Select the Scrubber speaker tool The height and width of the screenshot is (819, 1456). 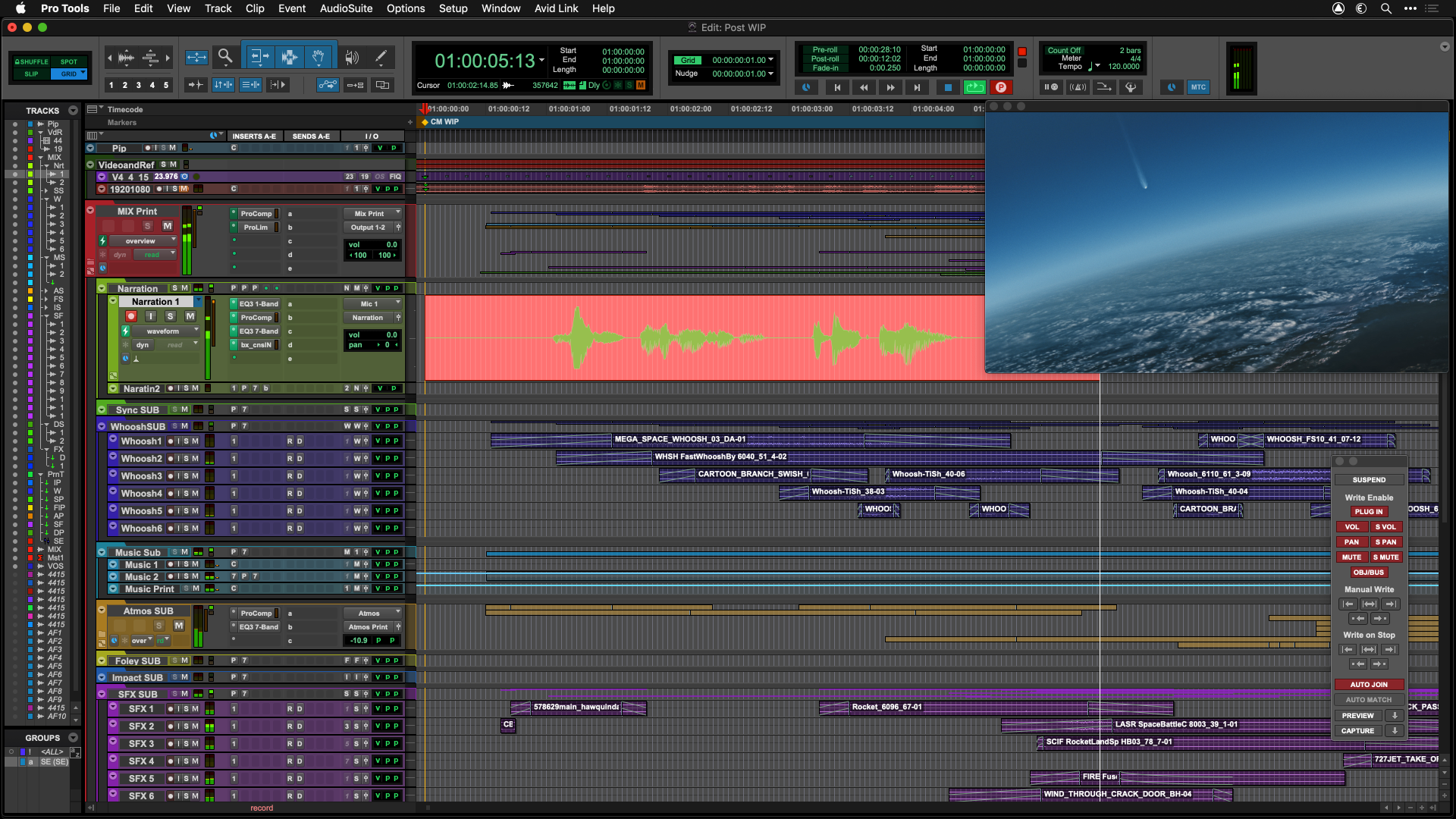coord(351,57)
